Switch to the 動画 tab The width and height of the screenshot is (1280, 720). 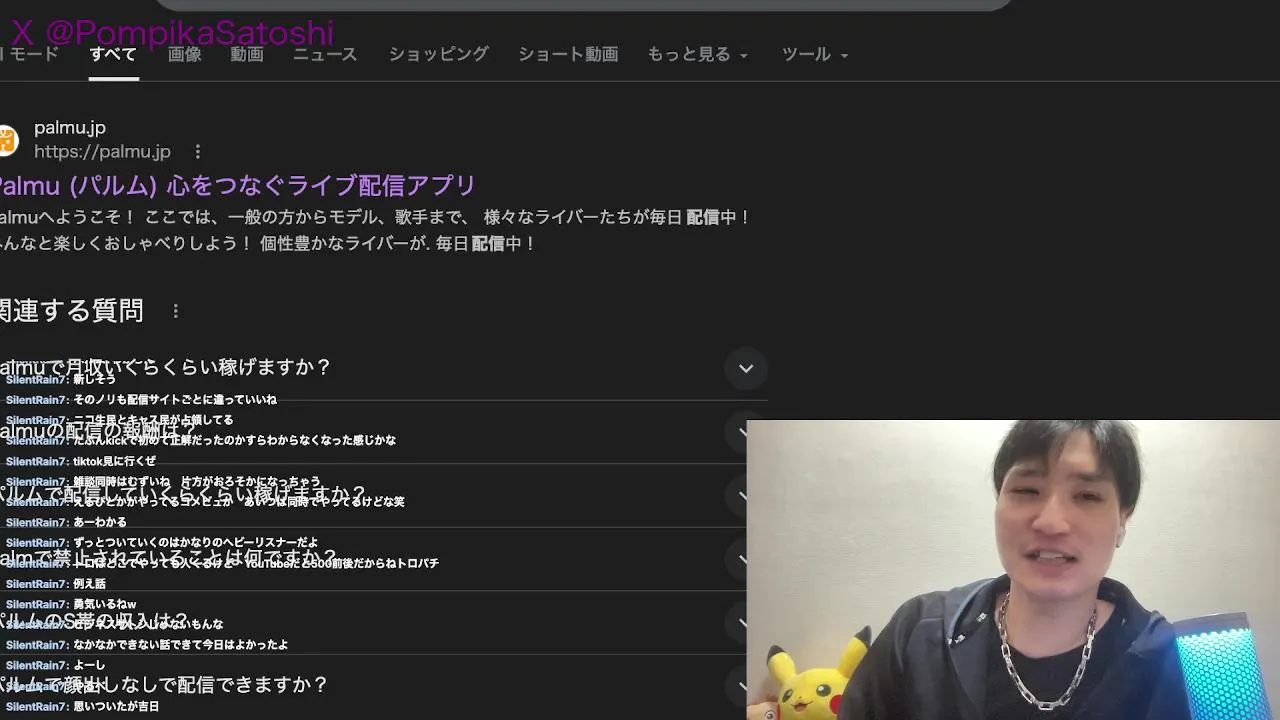247,54
